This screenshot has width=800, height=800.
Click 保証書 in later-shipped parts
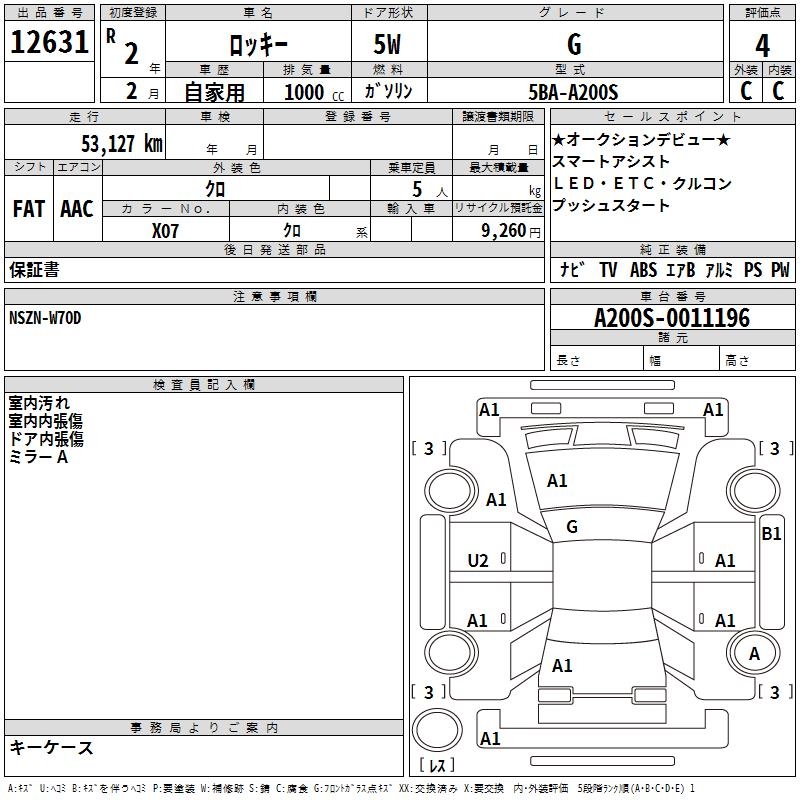34,270
